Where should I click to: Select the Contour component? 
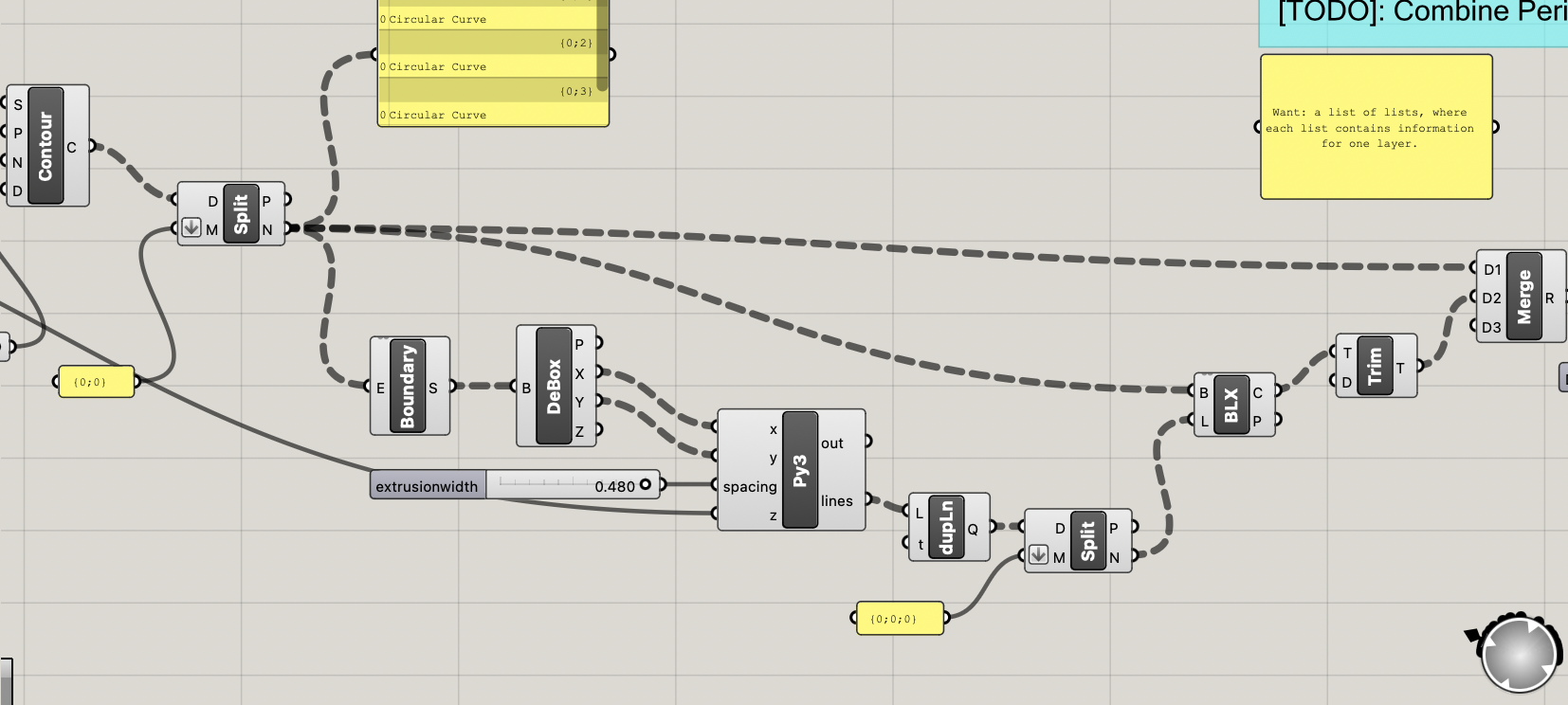46,146
